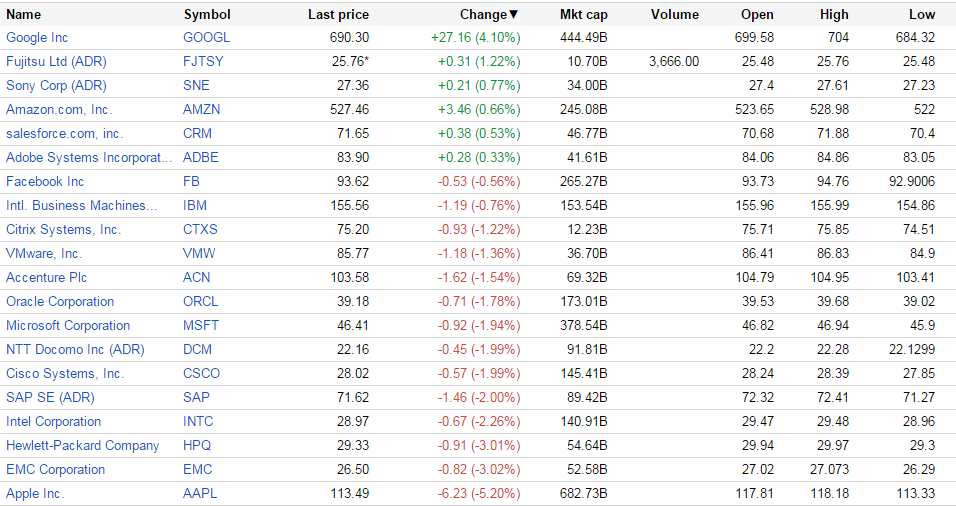Screen dimensions: 956x506
Task: Select the CRM ticker symbol
Action: (198, 133)
